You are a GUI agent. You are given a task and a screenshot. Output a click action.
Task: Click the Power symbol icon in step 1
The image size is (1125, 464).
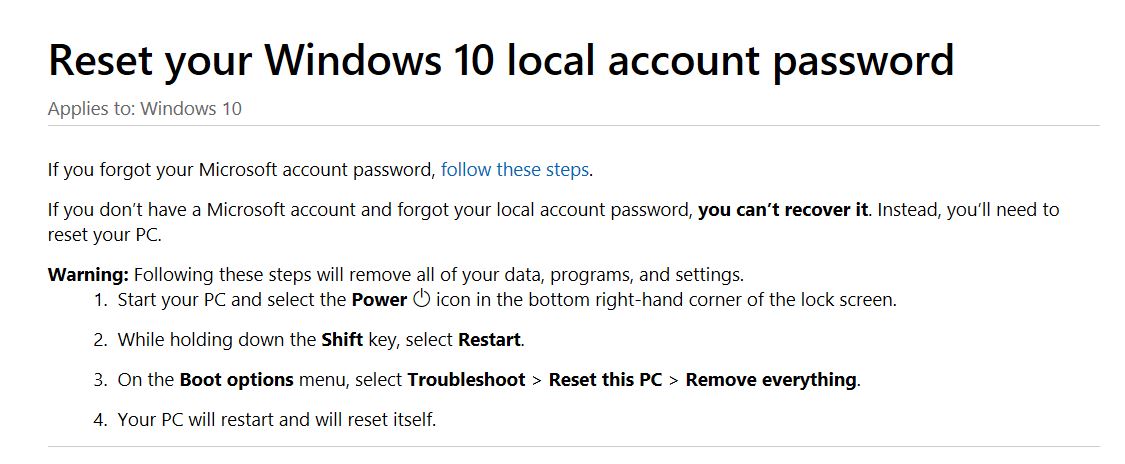click(422, 298)
